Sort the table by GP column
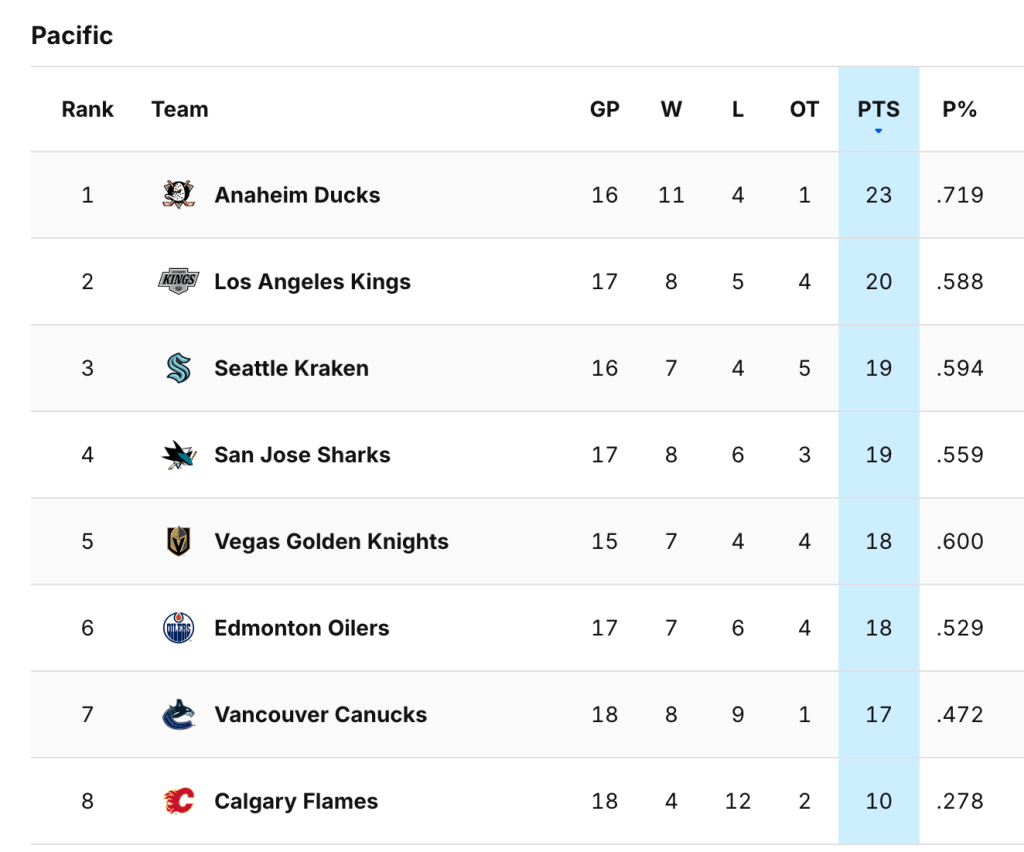 [x=604, y=109]
